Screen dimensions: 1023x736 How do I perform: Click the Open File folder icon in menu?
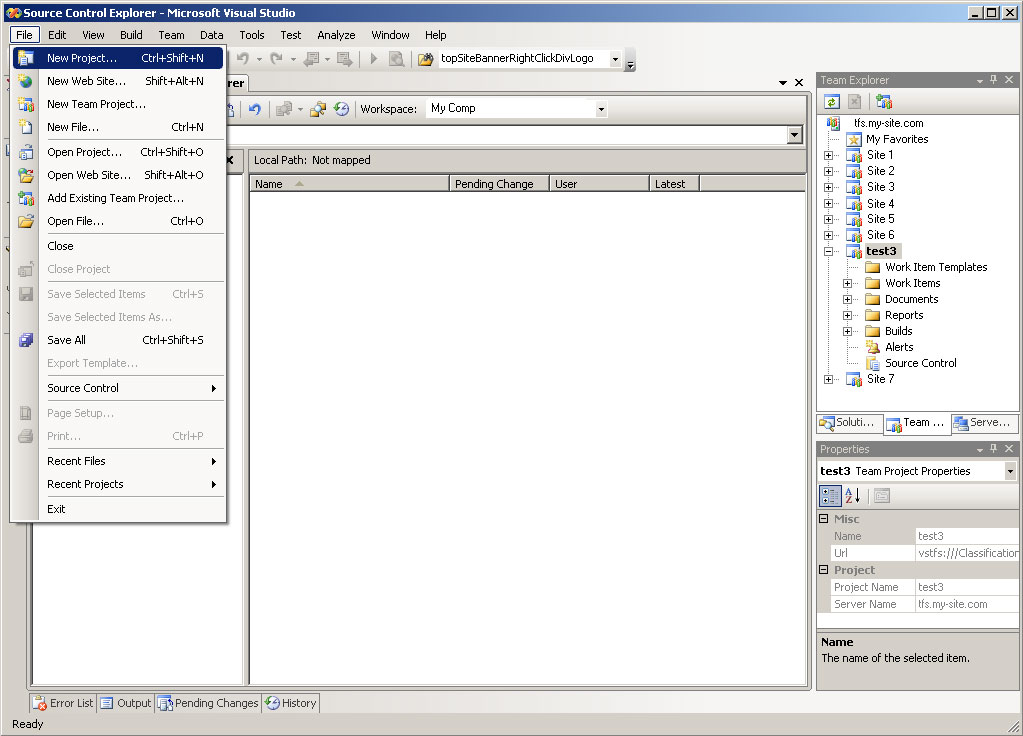pyautogui.click(x=25, y=221)
